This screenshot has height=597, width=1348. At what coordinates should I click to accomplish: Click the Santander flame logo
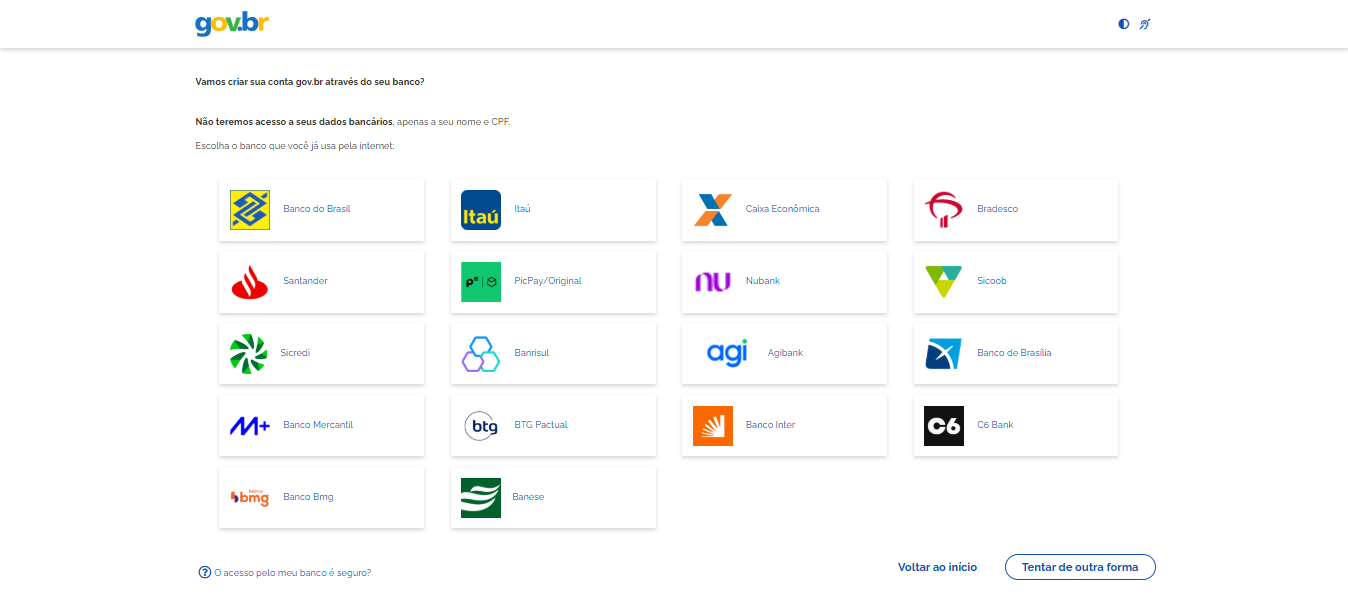click(249, 282)
